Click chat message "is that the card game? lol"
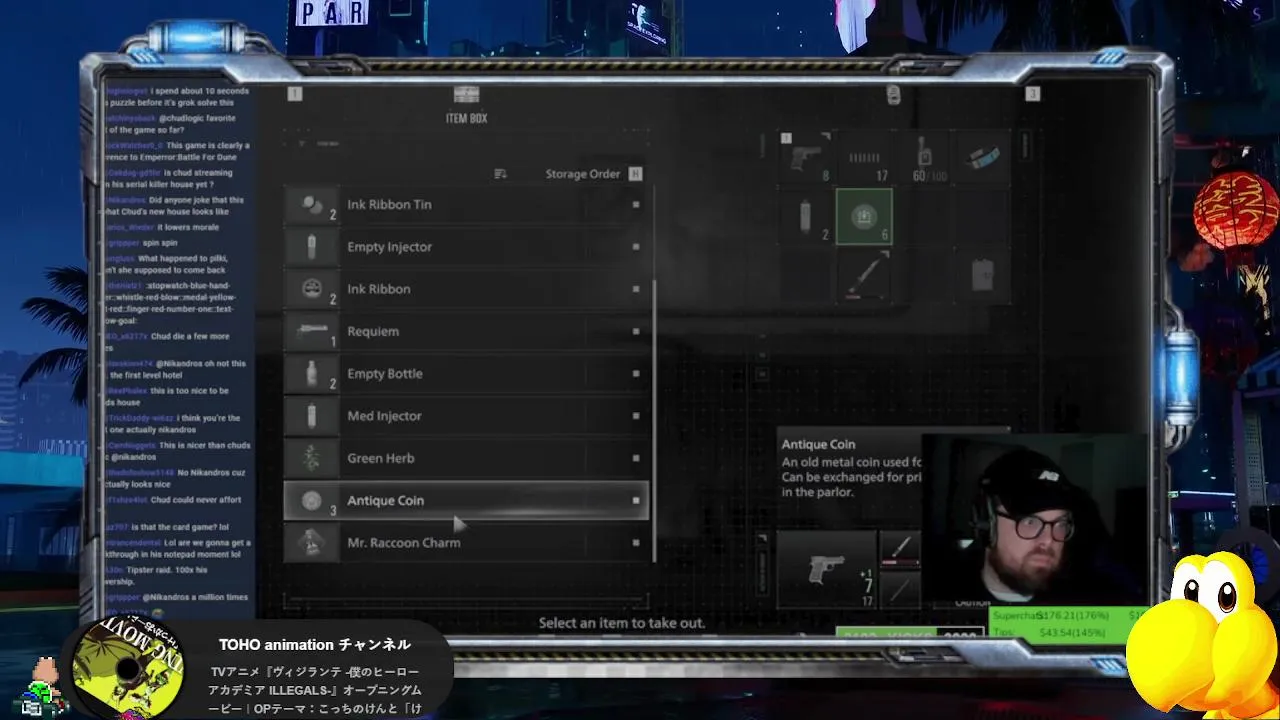1280x720 pixels. (x=180, y=527)
